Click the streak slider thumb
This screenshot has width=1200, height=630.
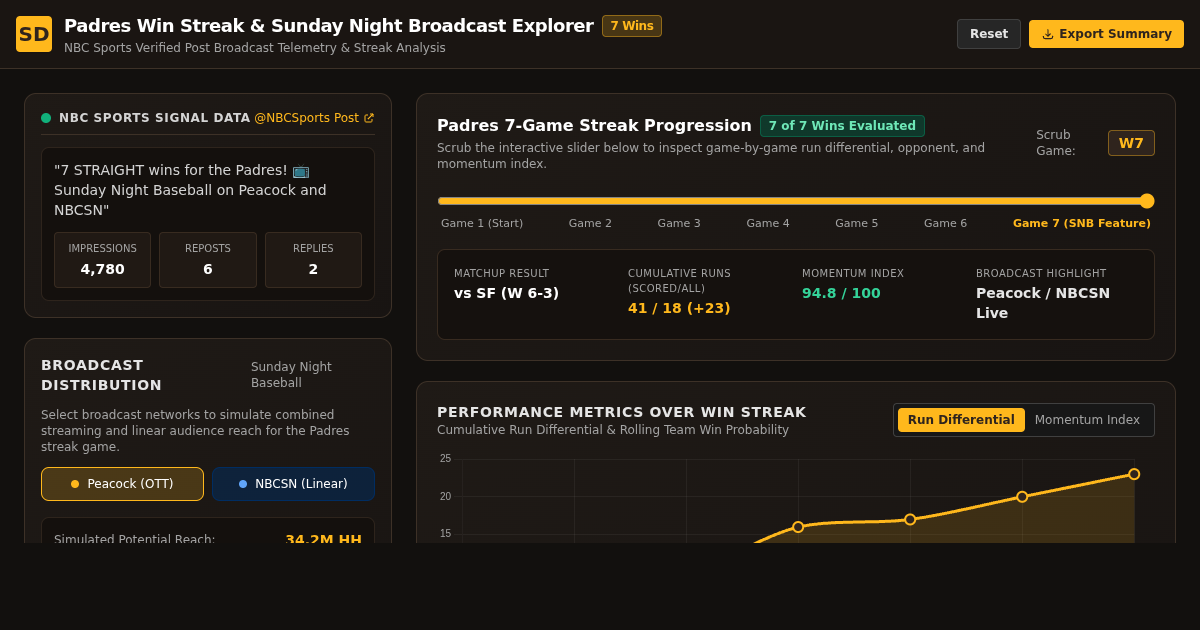click(x=1147, y=201)
